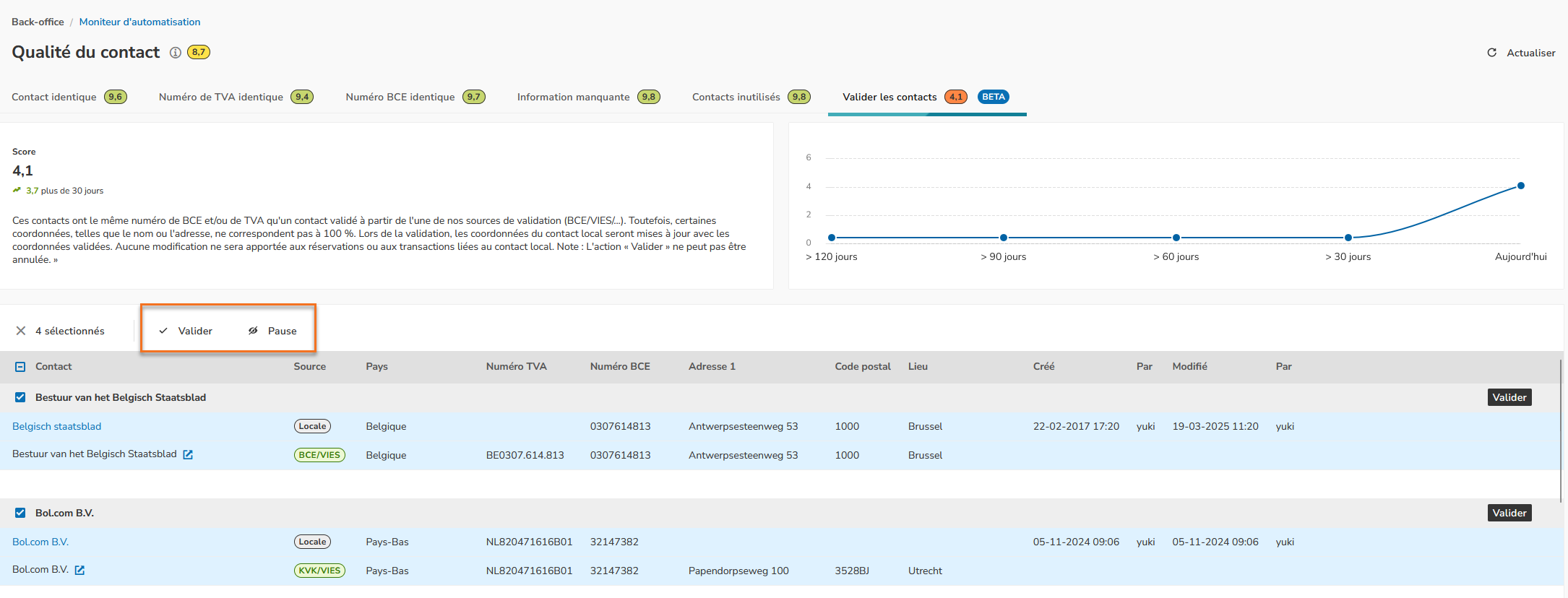Click the info icon next to Qualité du contact
Image resolution: width=1568 pixels, height=598 pixels.
(175, 53)
